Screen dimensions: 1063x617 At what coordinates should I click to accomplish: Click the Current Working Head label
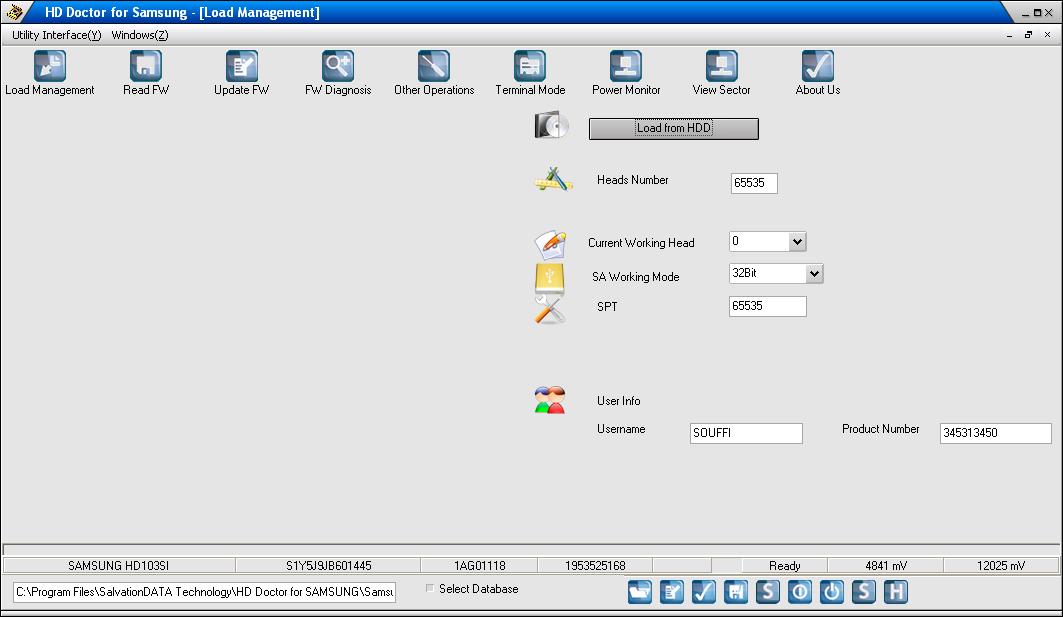641,243
